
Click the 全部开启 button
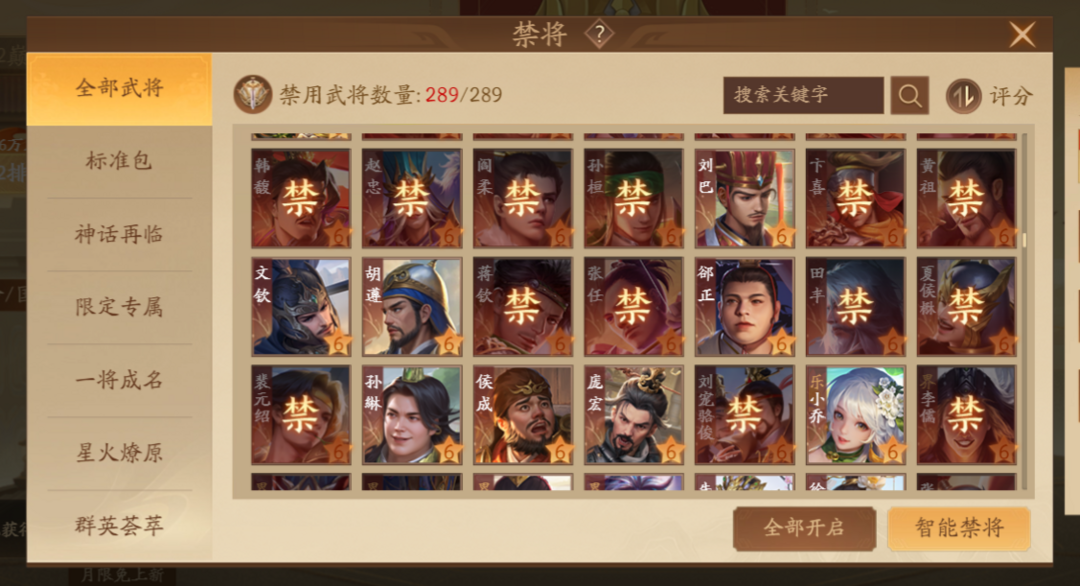pyautogui.click(x=804, y=528)
